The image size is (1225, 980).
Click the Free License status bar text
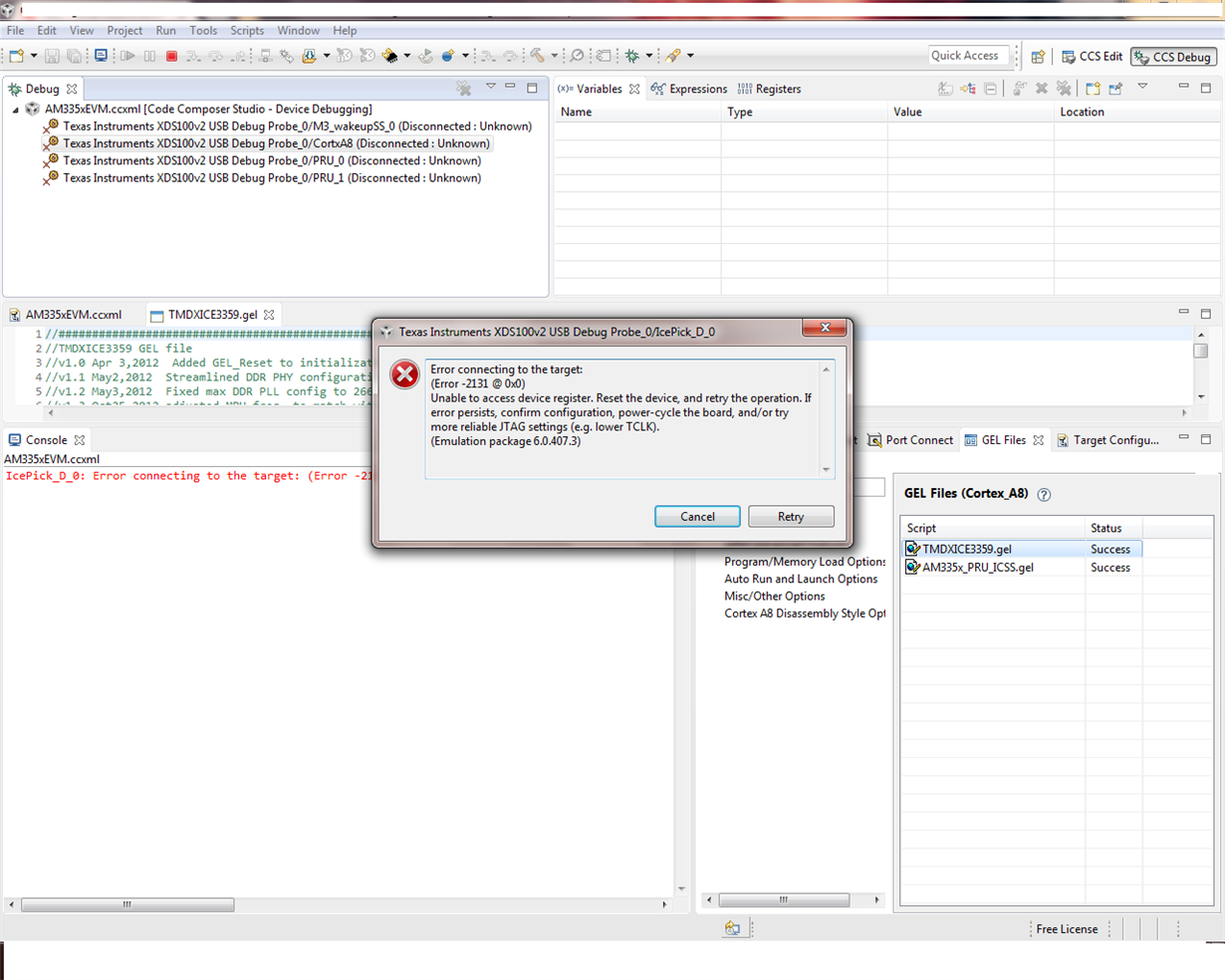1067,929
